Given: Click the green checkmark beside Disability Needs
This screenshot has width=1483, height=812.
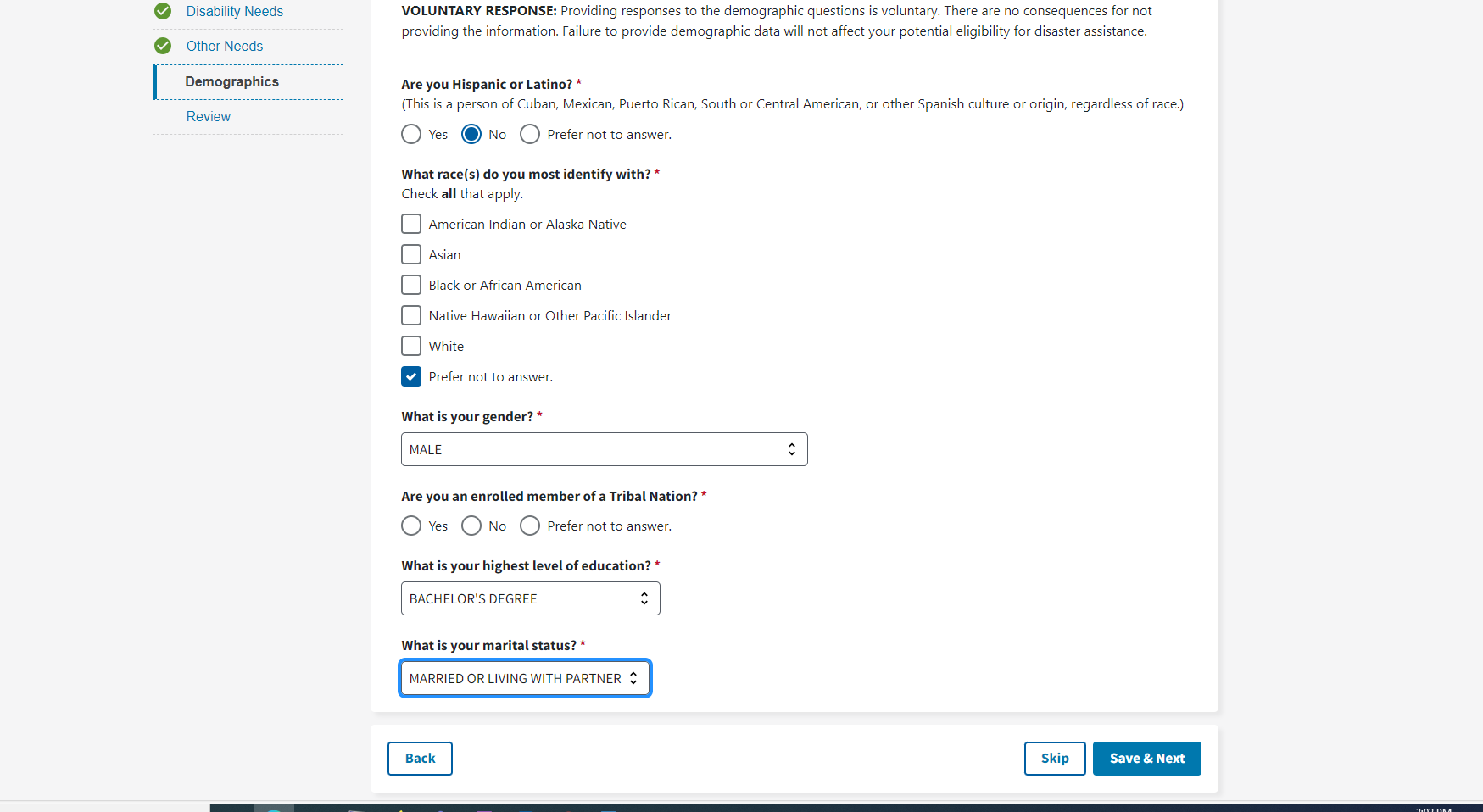Looking at the screenshot, I should (x=163, y=11).
